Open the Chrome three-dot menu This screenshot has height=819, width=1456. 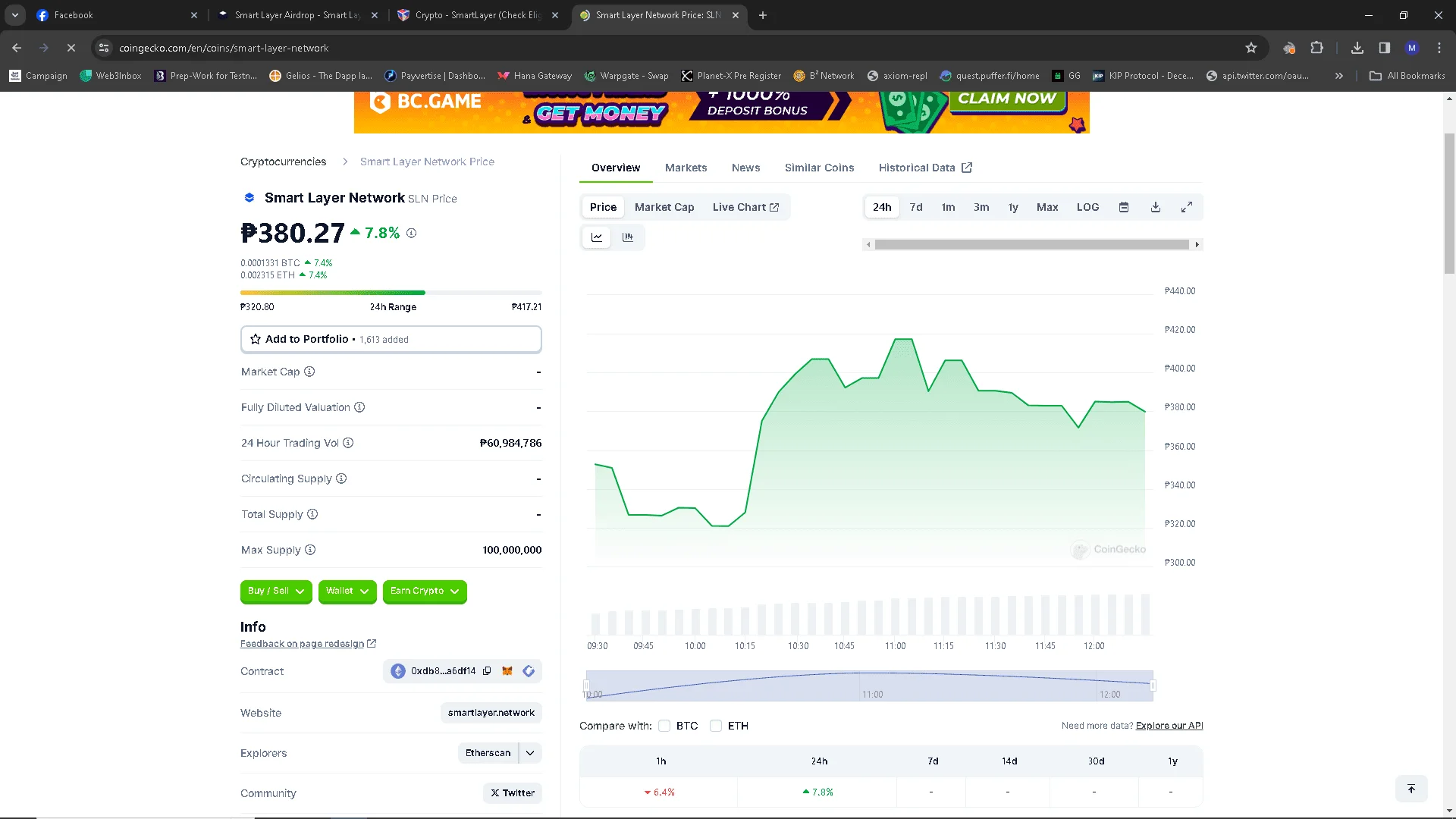(x=1439, y=48)
